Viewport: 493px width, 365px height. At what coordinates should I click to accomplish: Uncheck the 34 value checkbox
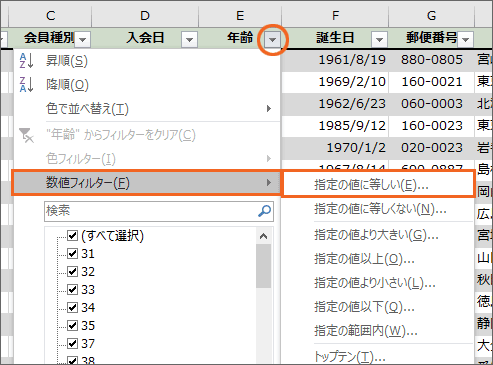(x=72, y=307)
